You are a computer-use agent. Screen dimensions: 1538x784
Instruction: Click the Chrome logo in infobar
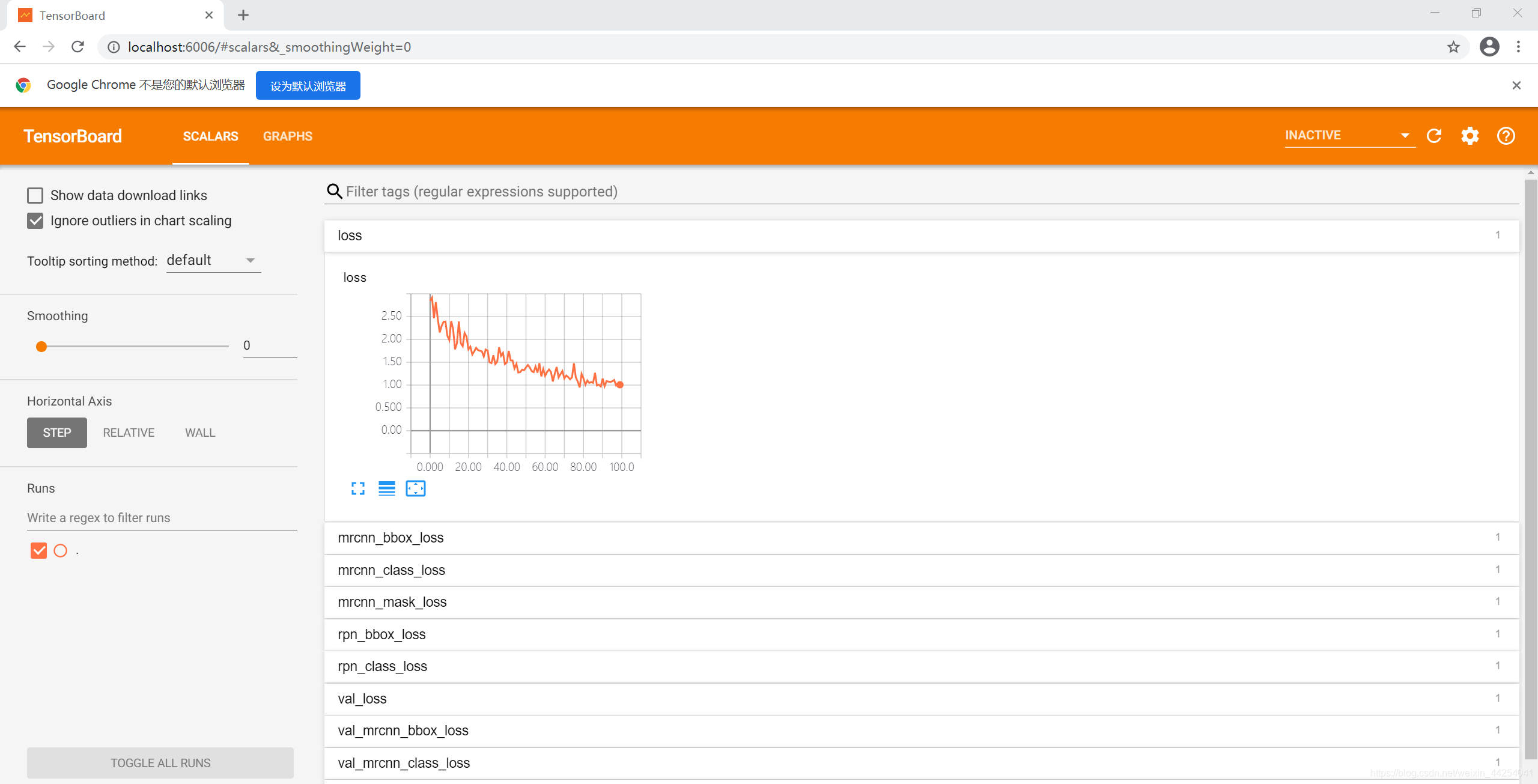click(x=23, y=85)
